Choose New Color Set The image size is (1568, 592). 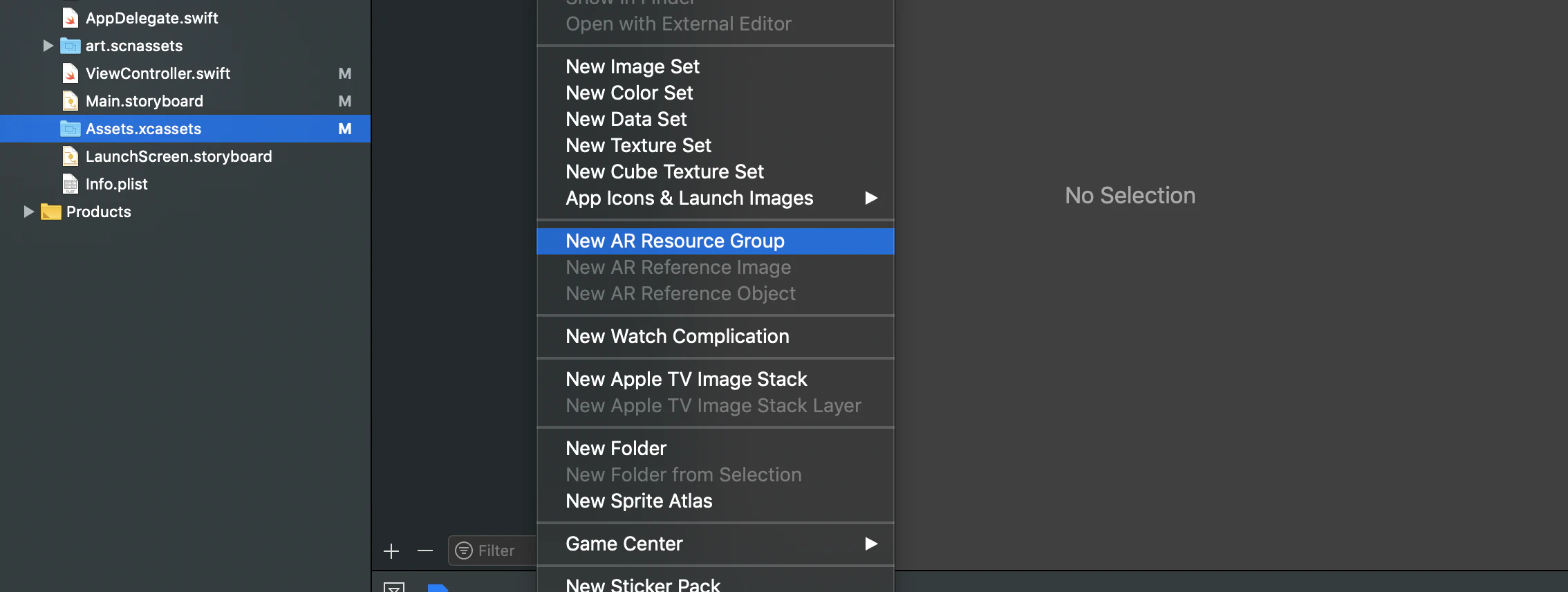[715, 93]
